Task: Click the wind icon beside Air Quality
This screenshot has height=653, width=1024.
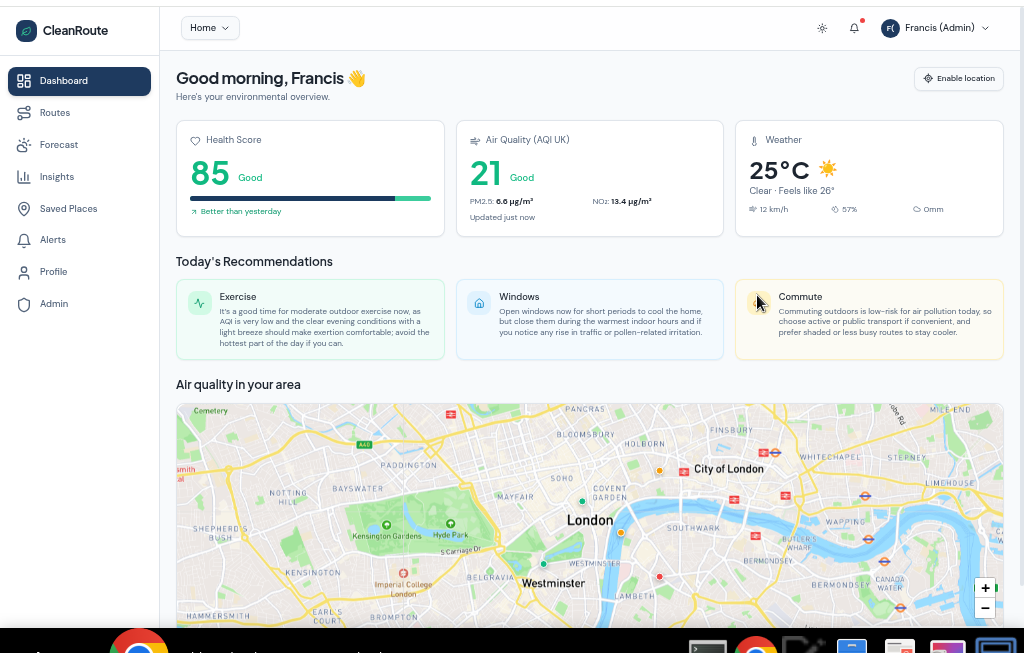Action: [x=475, y=140]
